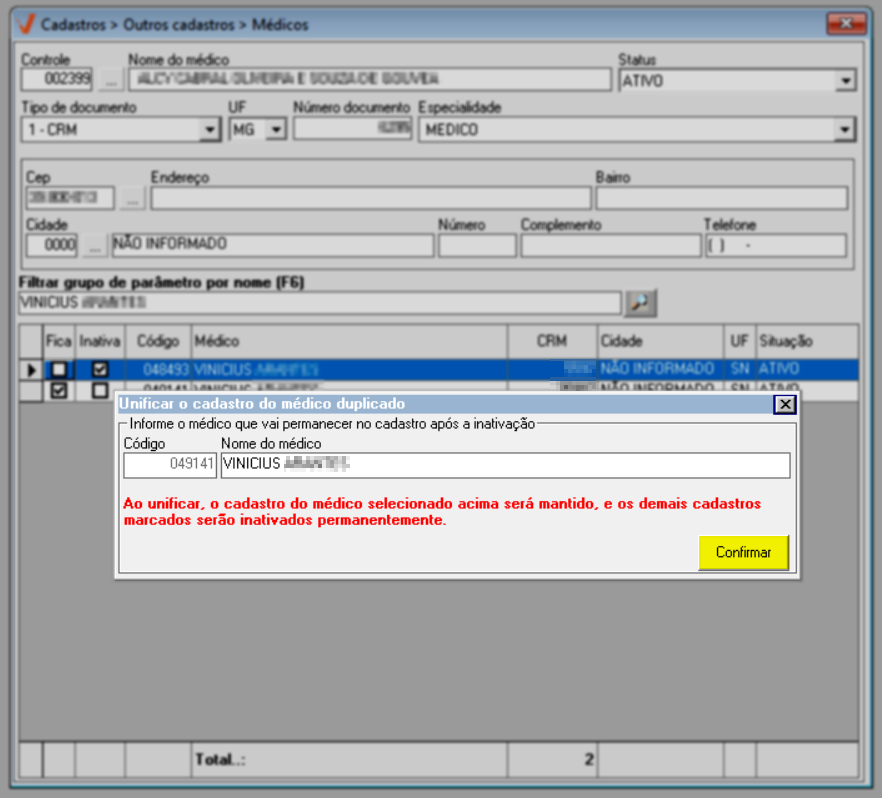Click the Nome do médico field in main form
The height and width of the screenshot is (798, 882).
tap(370, 79)
